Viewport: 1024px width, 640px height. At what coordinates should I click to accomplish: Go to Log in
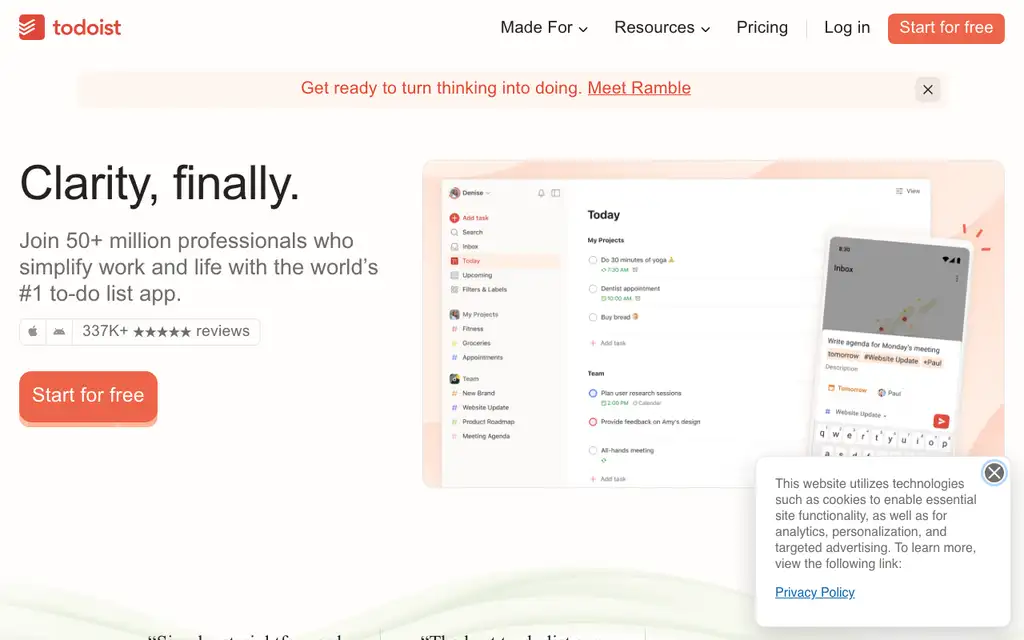click(x=846, y=27)
